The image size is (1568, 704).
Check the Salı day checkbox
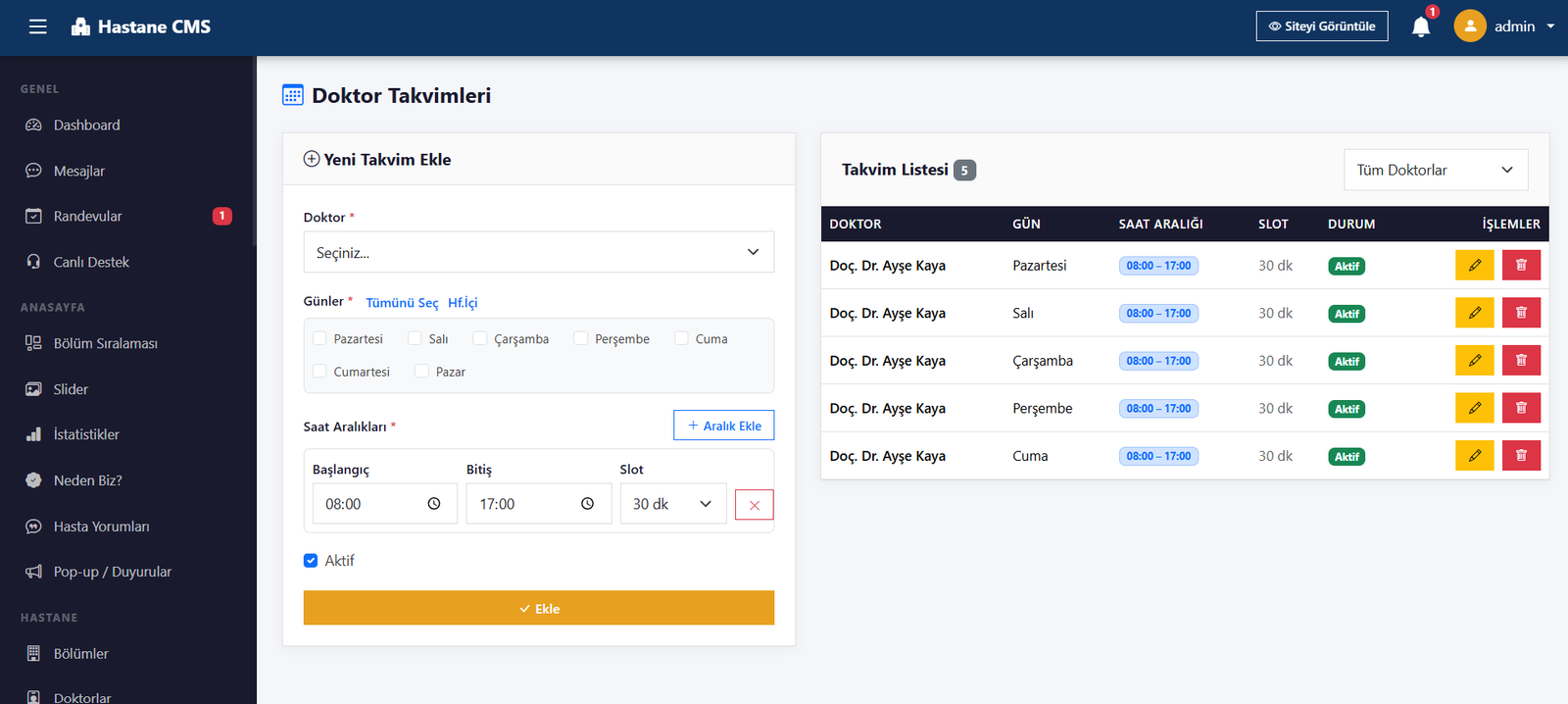tap(415, 338)
